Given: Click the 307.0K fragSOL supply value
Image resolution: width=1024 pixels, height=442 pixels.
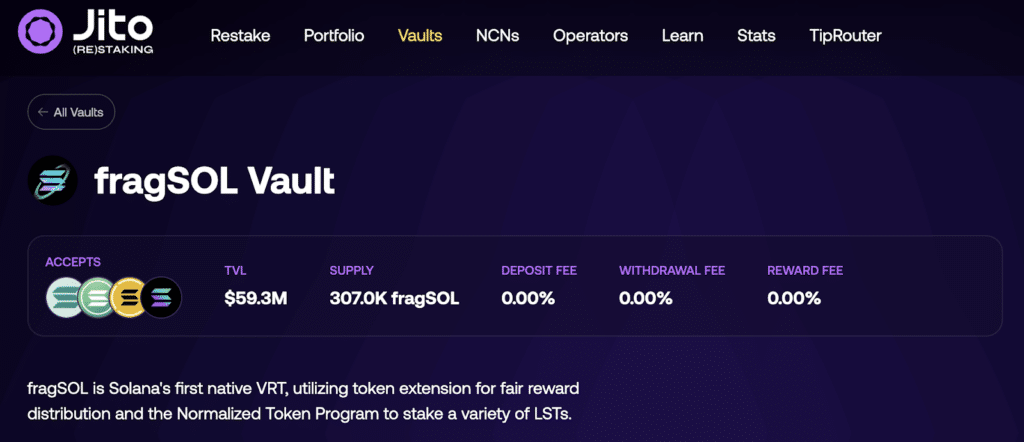Looking at the screenshot, I should 394,298.
